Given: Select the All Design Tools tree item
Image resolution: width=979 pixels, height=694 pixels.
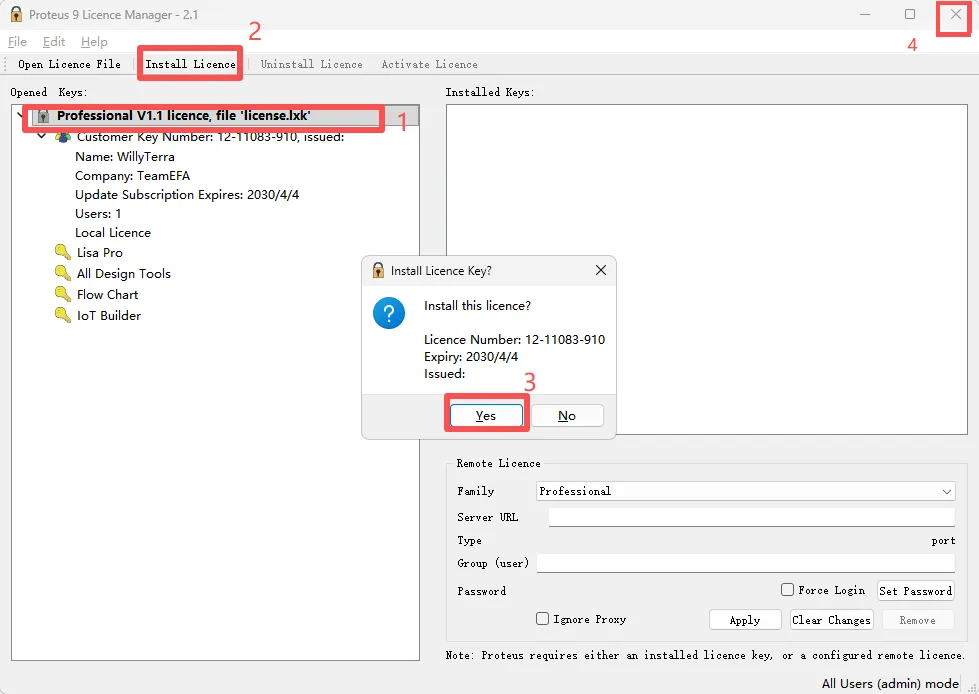Looking at the screenshot, I should [124, 273].
